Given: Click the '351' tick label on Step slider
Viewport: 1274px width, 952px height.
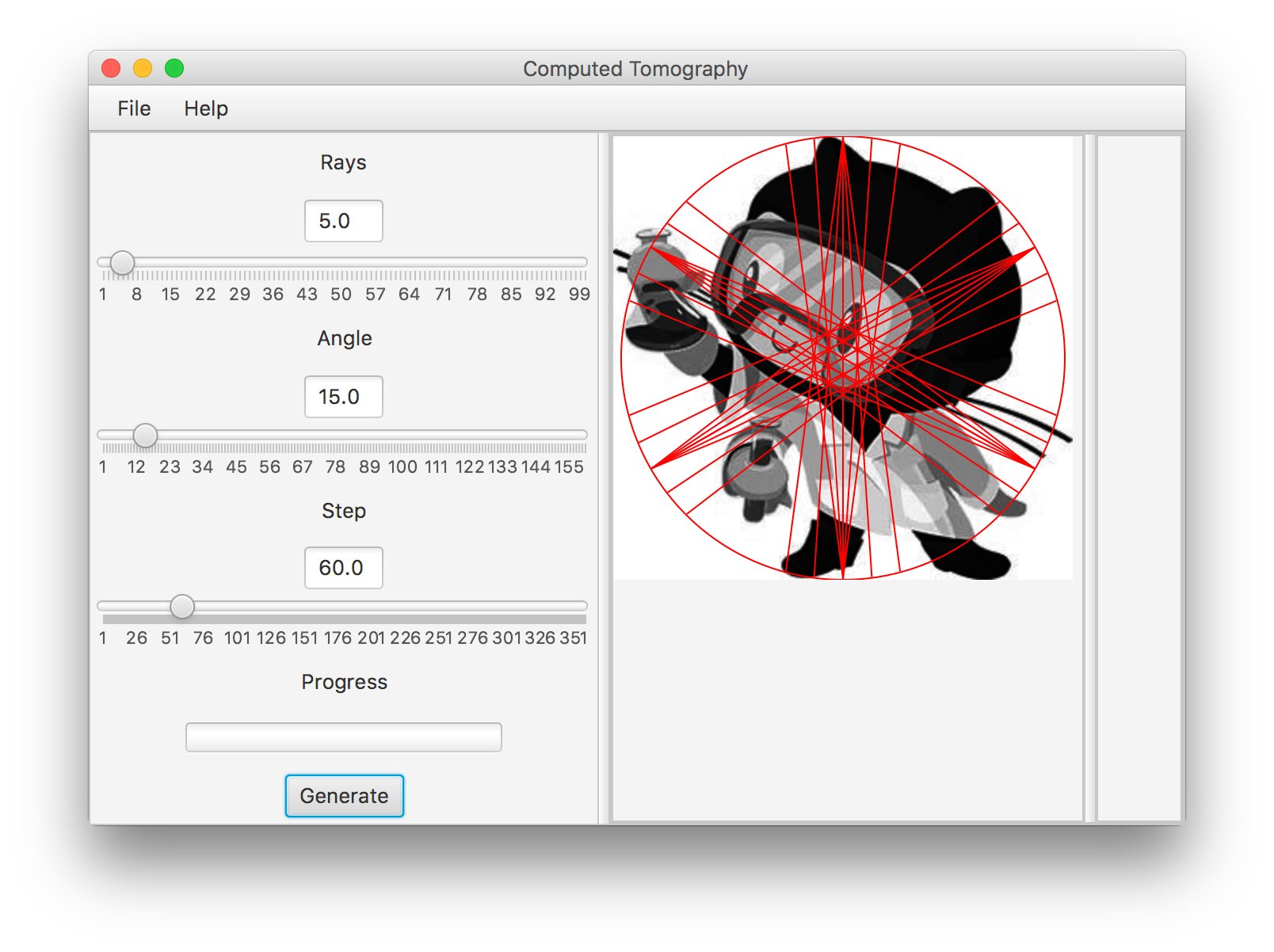Looking at the screenshot, I should [574, 638].
